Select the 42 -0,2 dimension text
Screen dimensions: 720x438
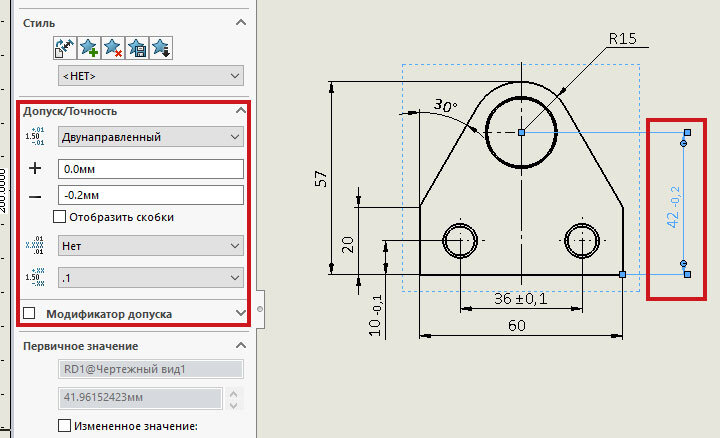click(673, 207)
